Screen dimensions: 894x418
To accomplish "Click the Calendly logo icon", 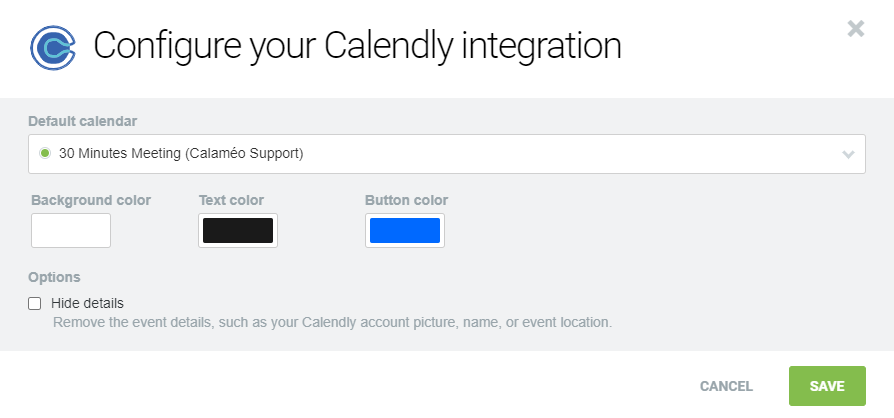I will [53, 47].
